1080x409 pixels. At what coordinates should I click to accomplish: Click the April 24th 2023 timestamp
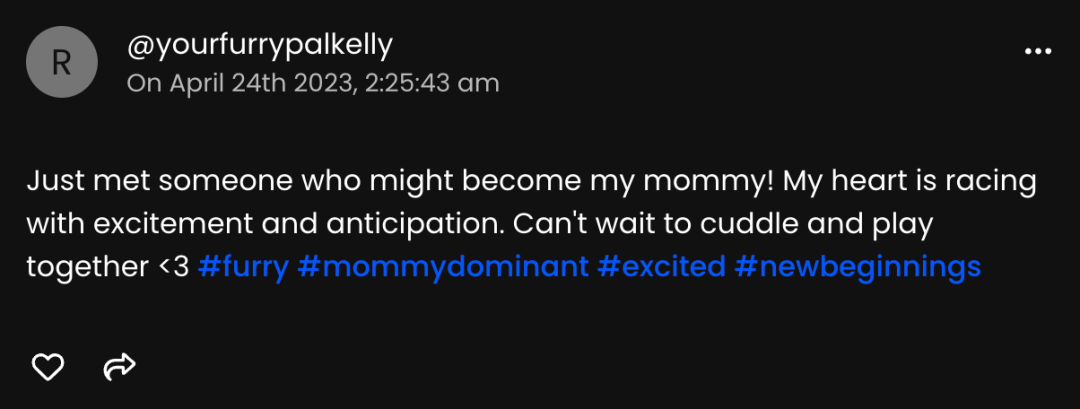[312, 83]
